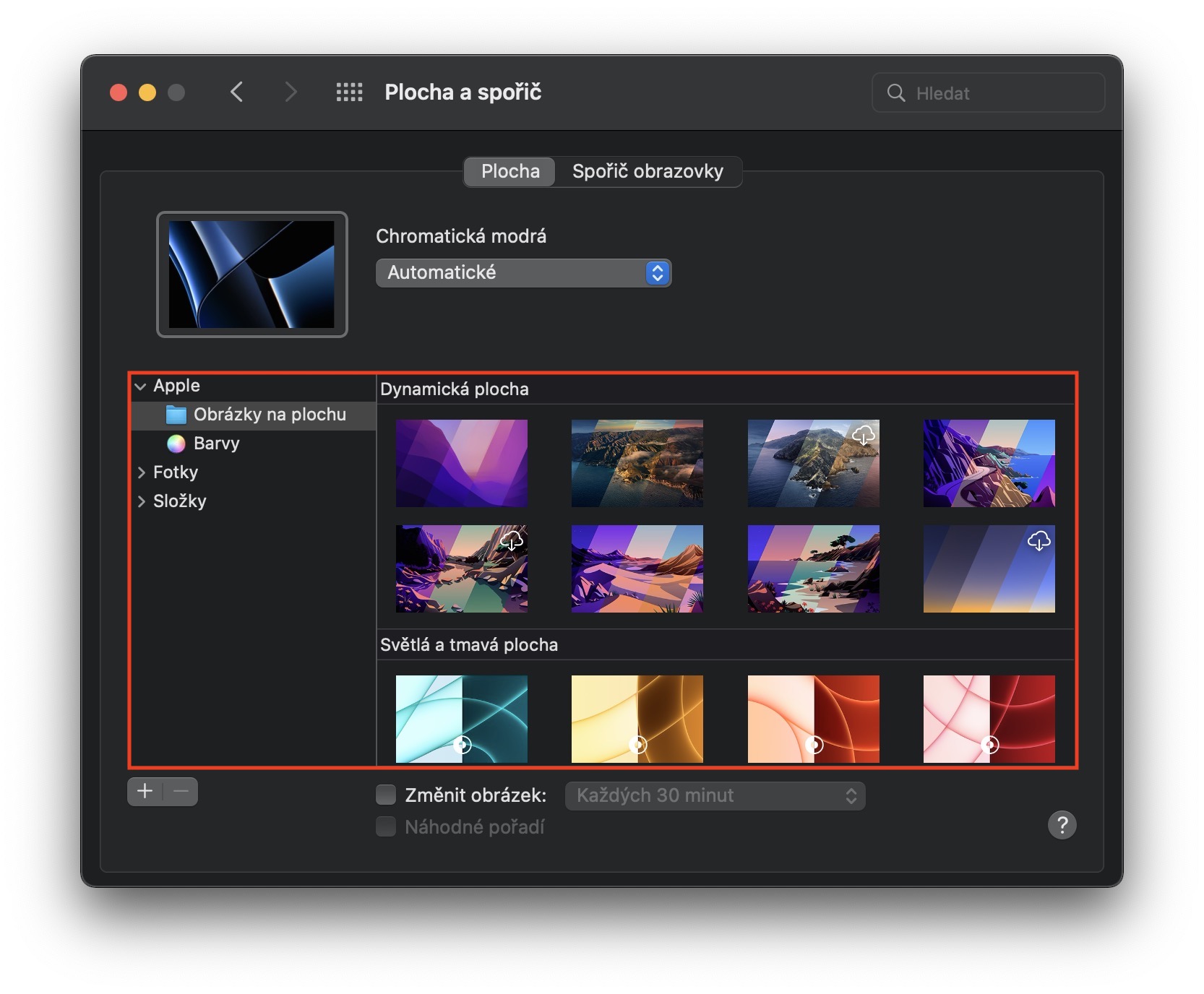
Task: Open the Automatické appearance dropdown
Action: point(524,273)
